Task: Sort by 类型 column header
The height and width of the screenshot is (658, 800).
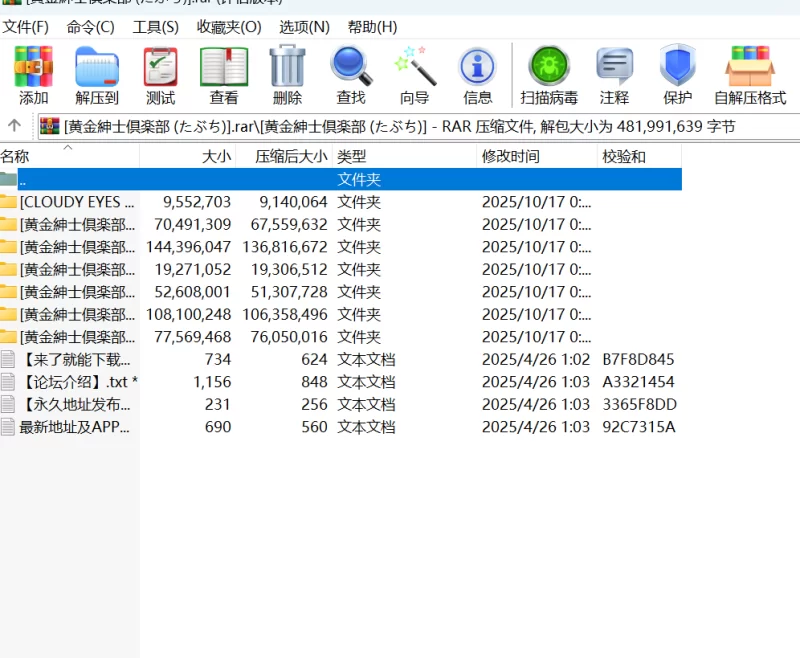Action: (404, 156)
